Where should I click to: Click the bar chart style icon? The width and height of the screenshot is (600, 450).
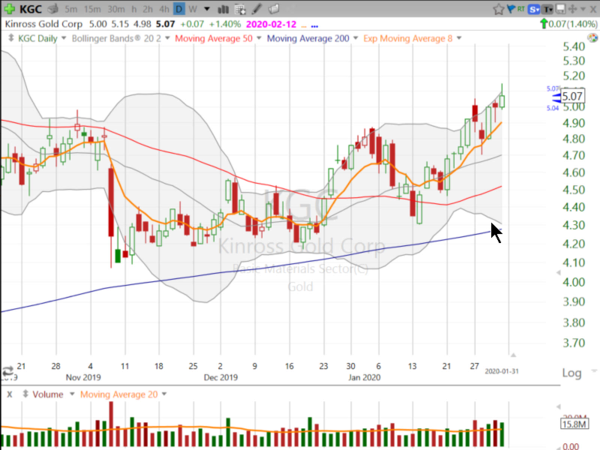click(223, 9)
